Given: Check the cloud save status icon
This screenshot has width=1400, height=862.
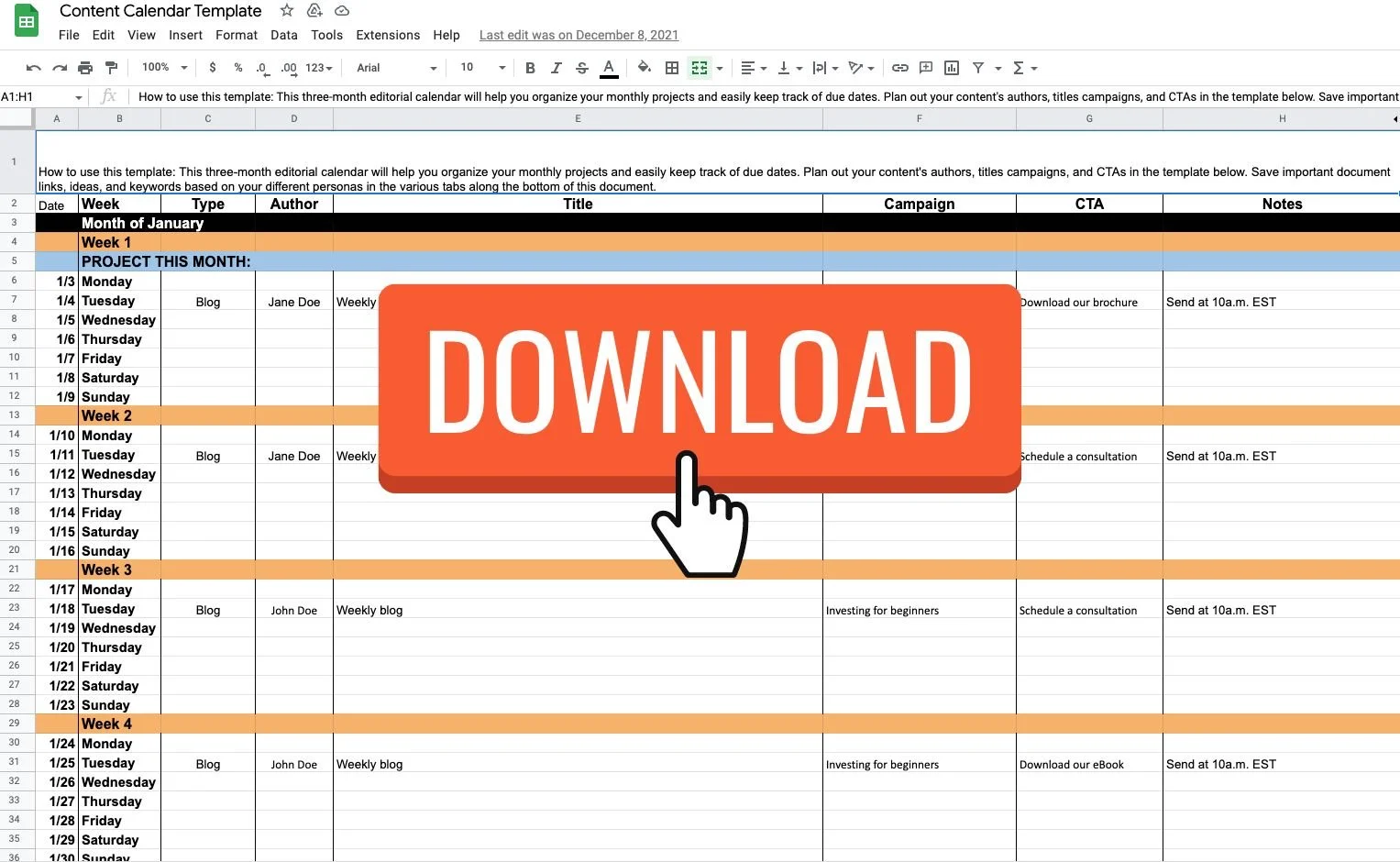Looking at the screenshot, I should (x=342, y=11).
